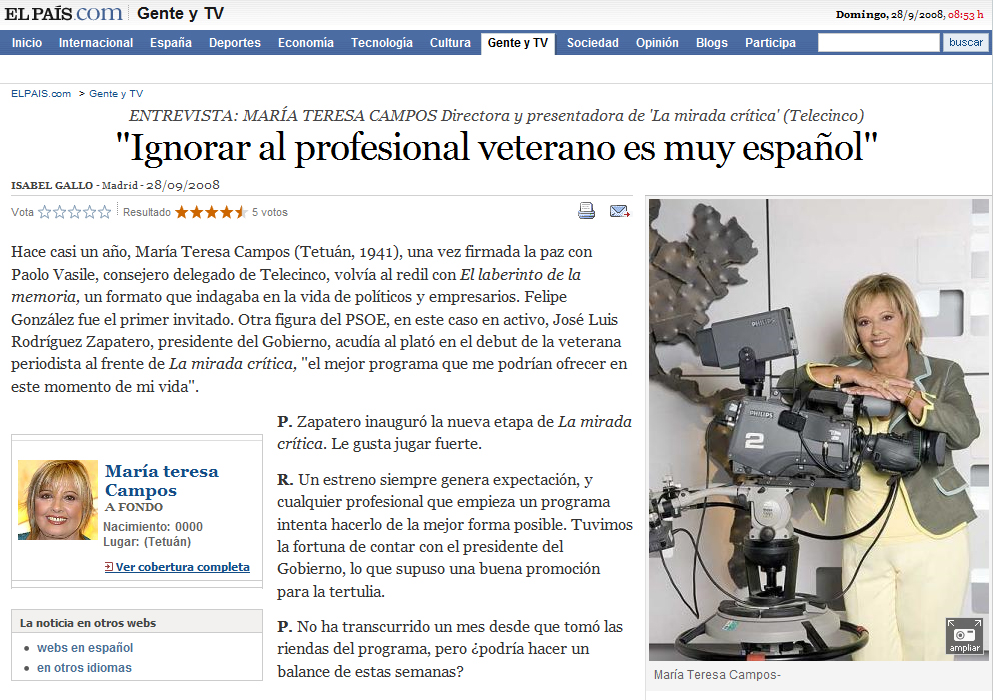The height and width of the screenshot is (700, 993).
Task: Rate article with the first vote star
Action: point(44,212)
